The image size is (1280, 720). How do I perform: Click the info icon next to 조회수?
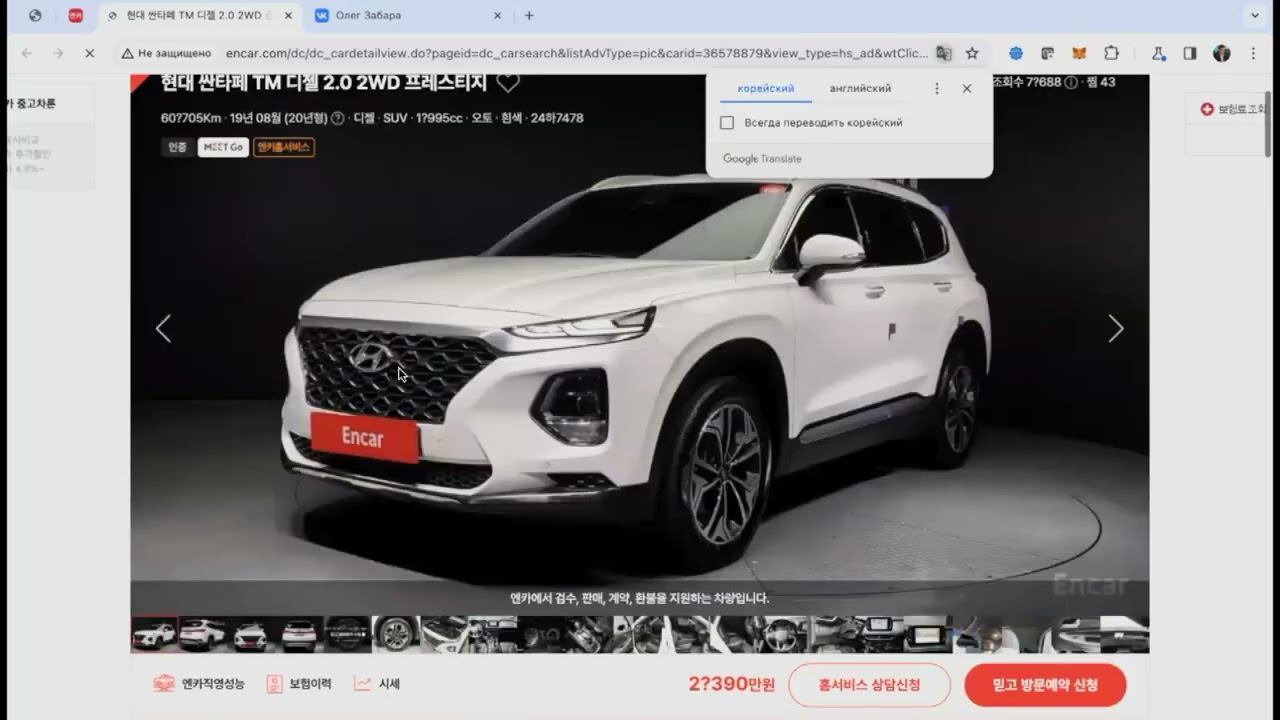tap(1071, 82)
